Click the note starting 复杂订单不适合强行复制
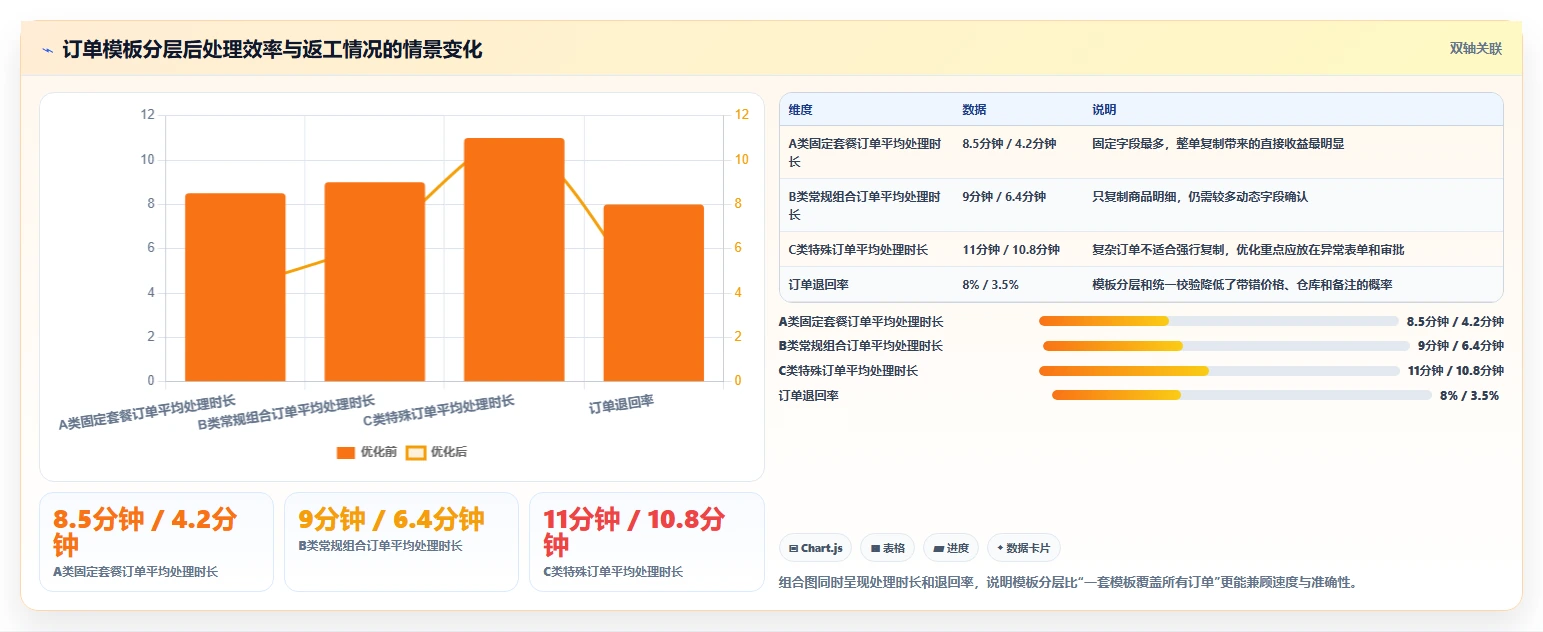The image size is (1543, 632). point(1248,249)
